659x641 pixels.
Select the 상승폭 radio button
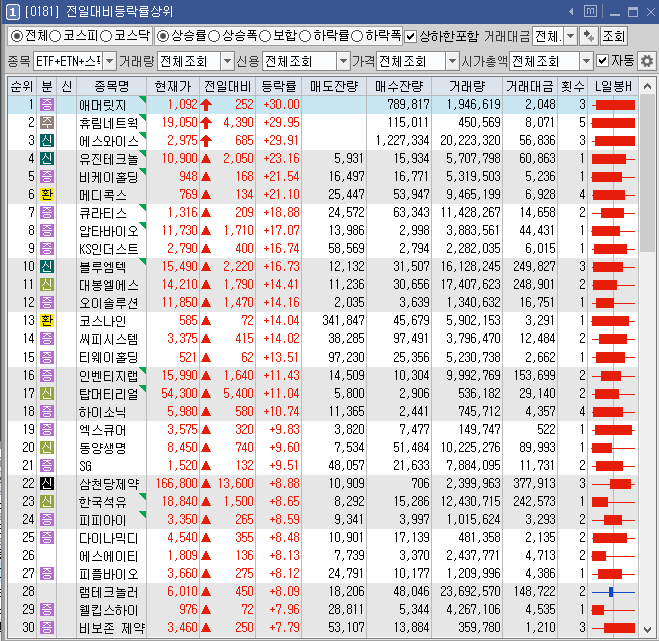214,36
